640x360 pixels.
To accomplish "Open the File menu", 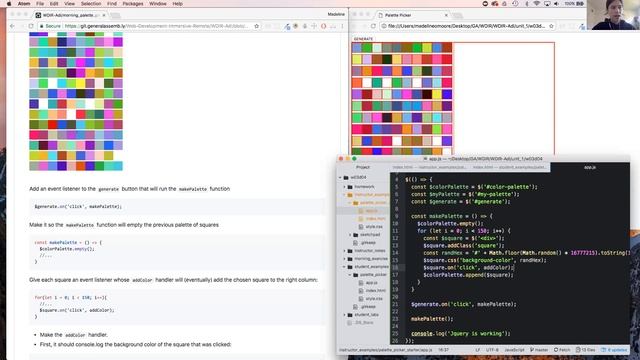I will click(40, 4).
